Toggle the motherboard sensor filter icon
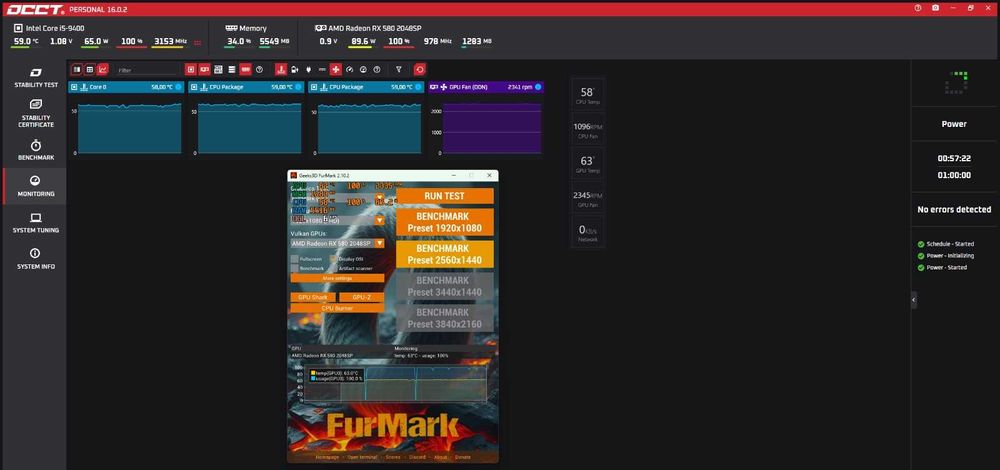This screenshot has height=470, width=1000. pyautogui.click(x=218, y=70)
